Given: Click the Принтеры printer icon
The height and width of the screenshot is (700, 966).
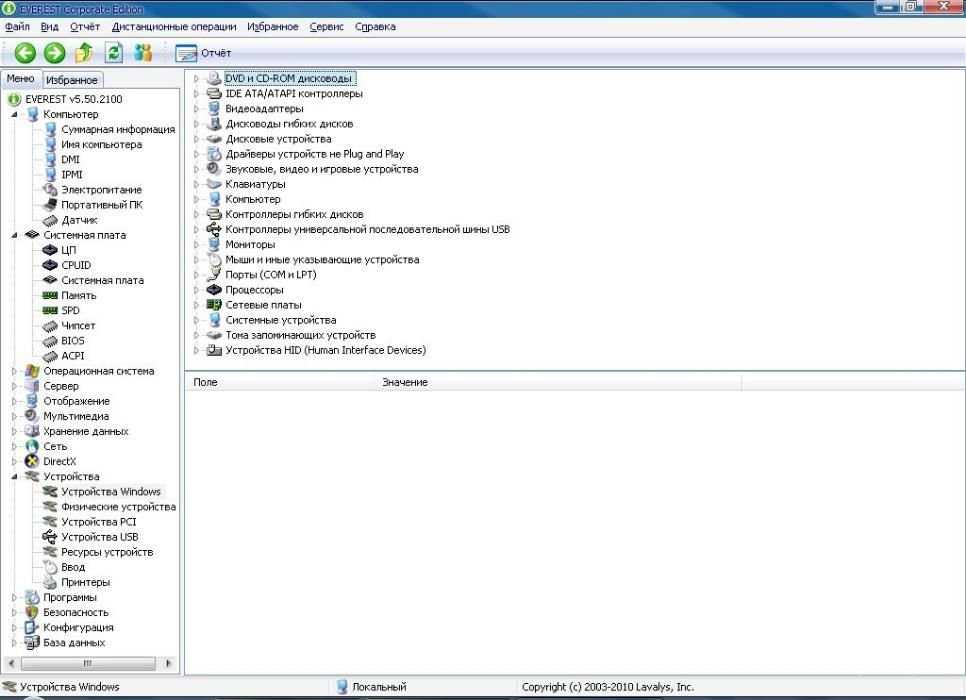Looking at the screenshot, I should pos(50,582).
